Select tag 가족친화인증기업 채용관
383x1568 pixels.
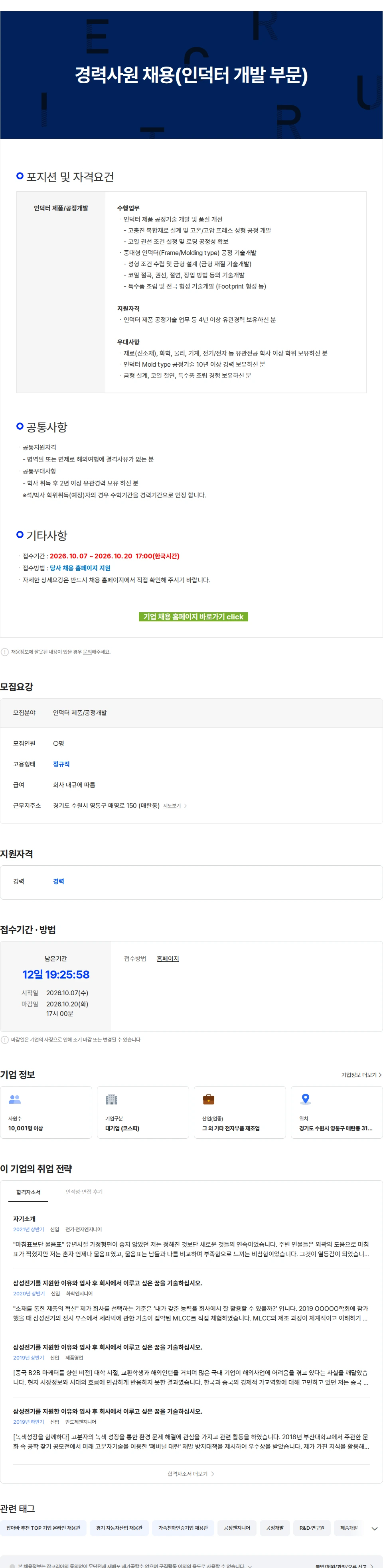coord(183,1529)
